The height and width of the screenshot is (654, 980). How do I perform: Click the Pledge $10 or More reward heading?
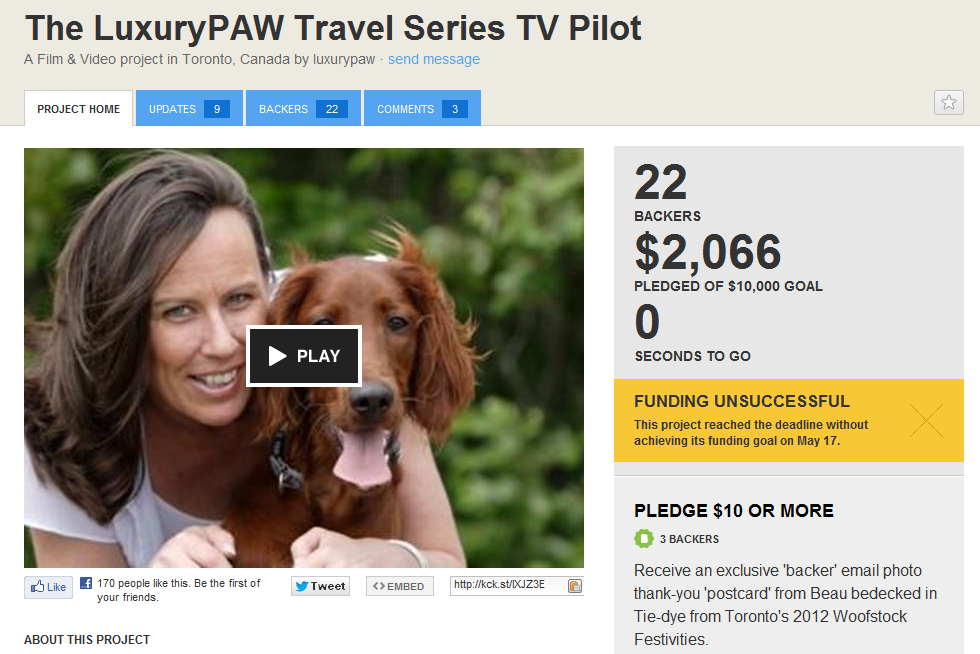coord(734,511)
